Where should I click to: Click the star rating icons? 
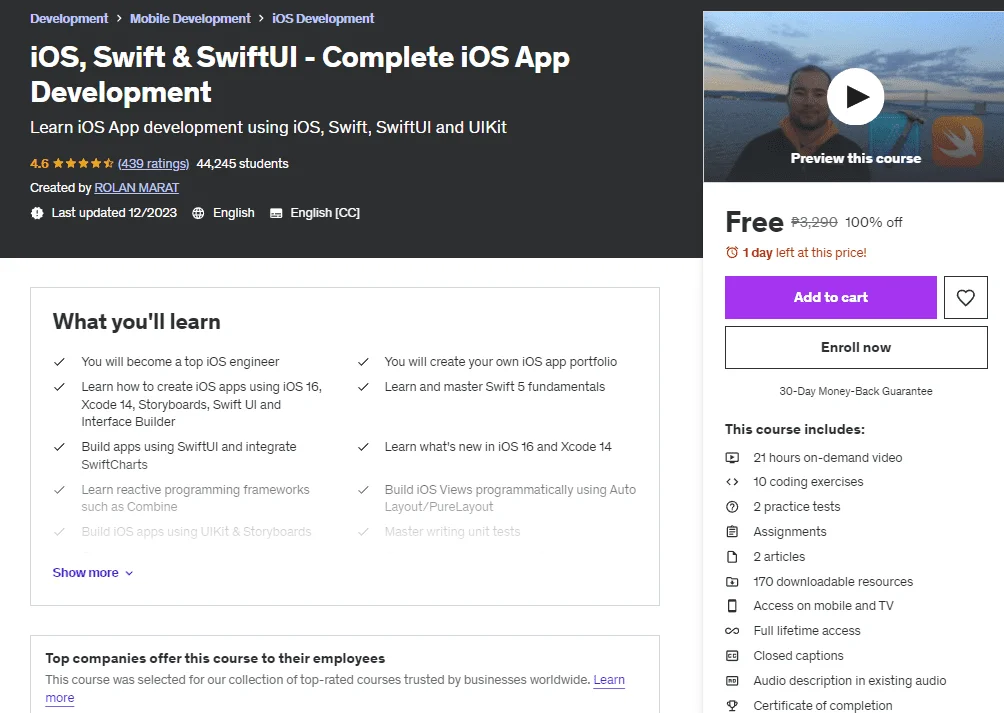(83, 163)
